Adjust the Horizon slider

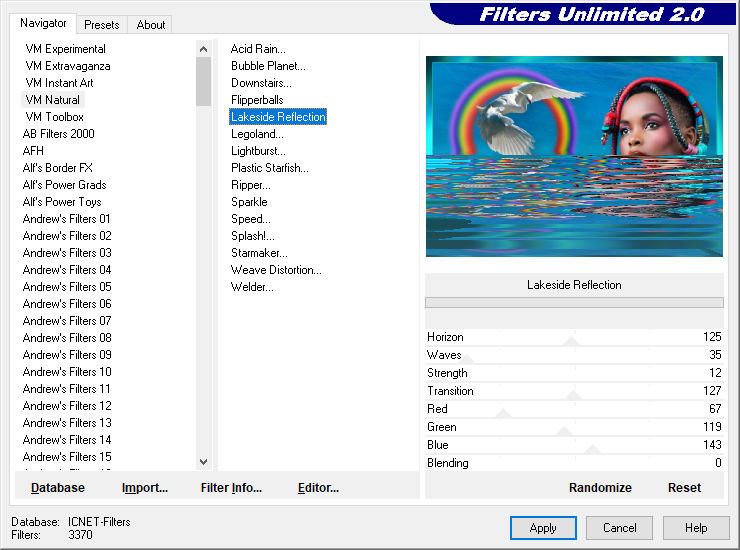point(572,341)
